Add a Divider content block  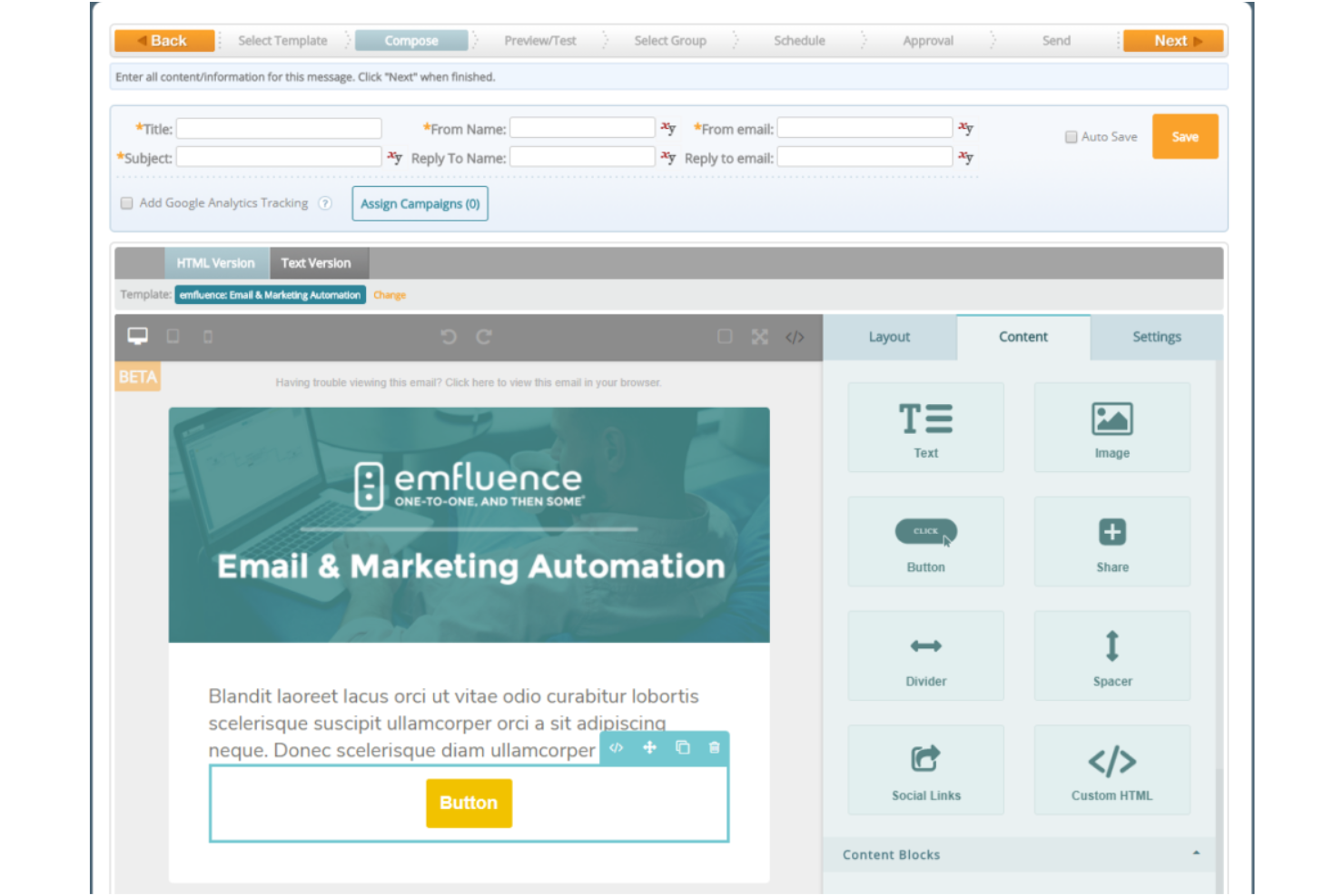(x=925, y=655)
